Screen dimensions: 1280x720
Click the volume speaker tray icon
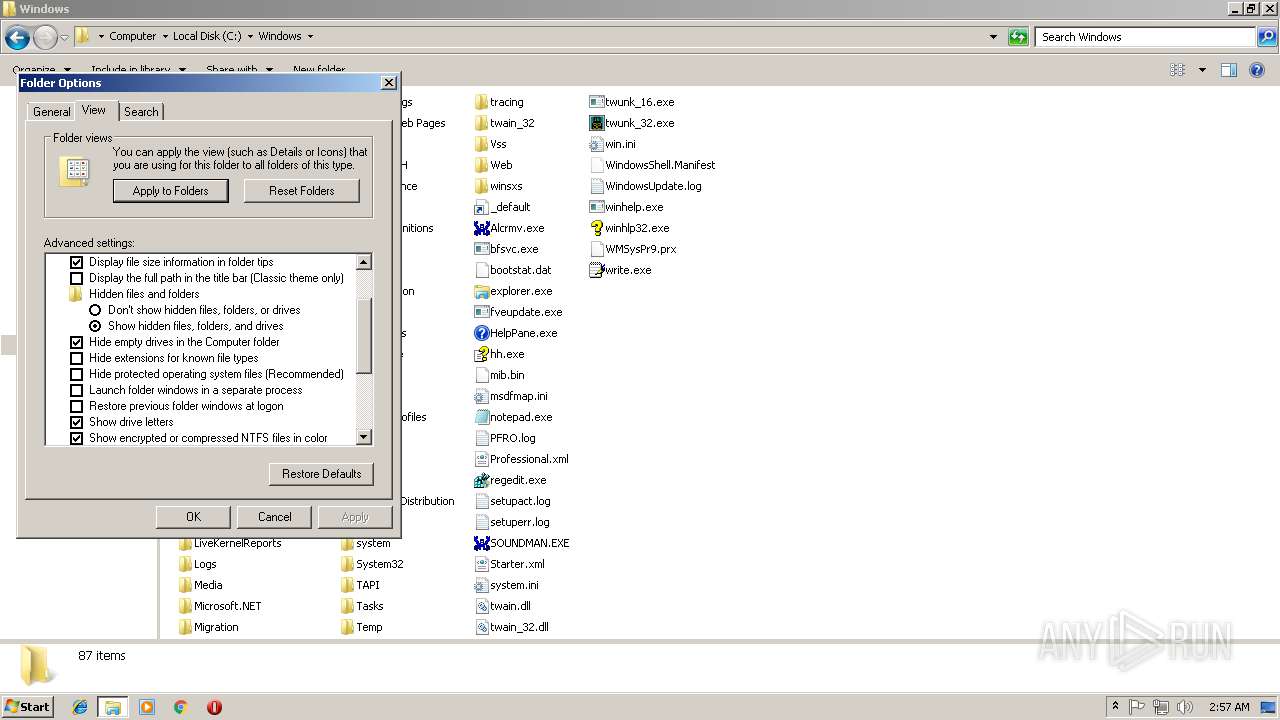(x=1184, y=707)
